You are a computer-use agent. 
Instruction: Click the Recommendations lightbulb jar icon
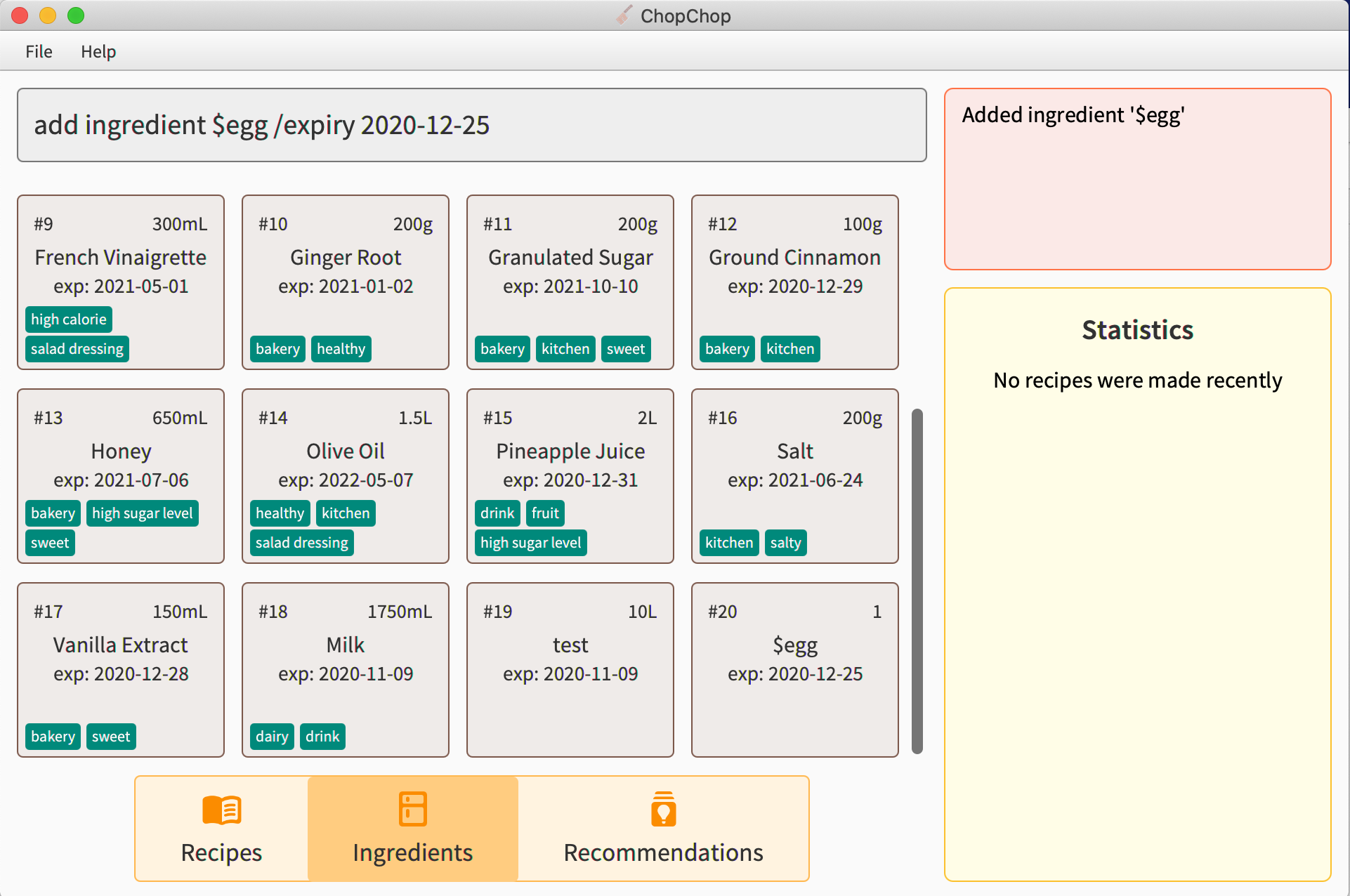pyautogui.click(x=663, y=810)
